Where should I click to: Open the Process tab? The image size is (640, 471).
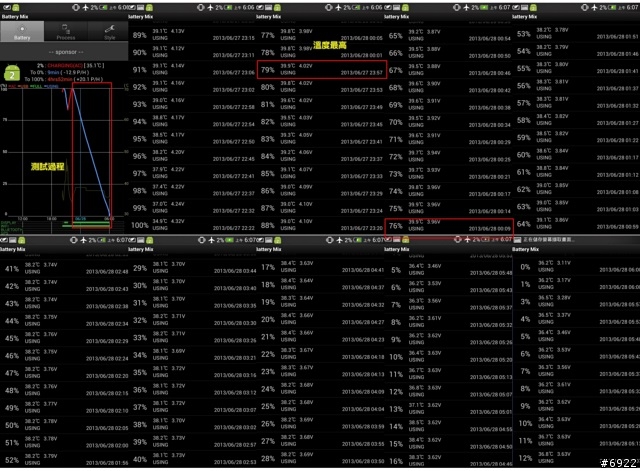point(66,31)
